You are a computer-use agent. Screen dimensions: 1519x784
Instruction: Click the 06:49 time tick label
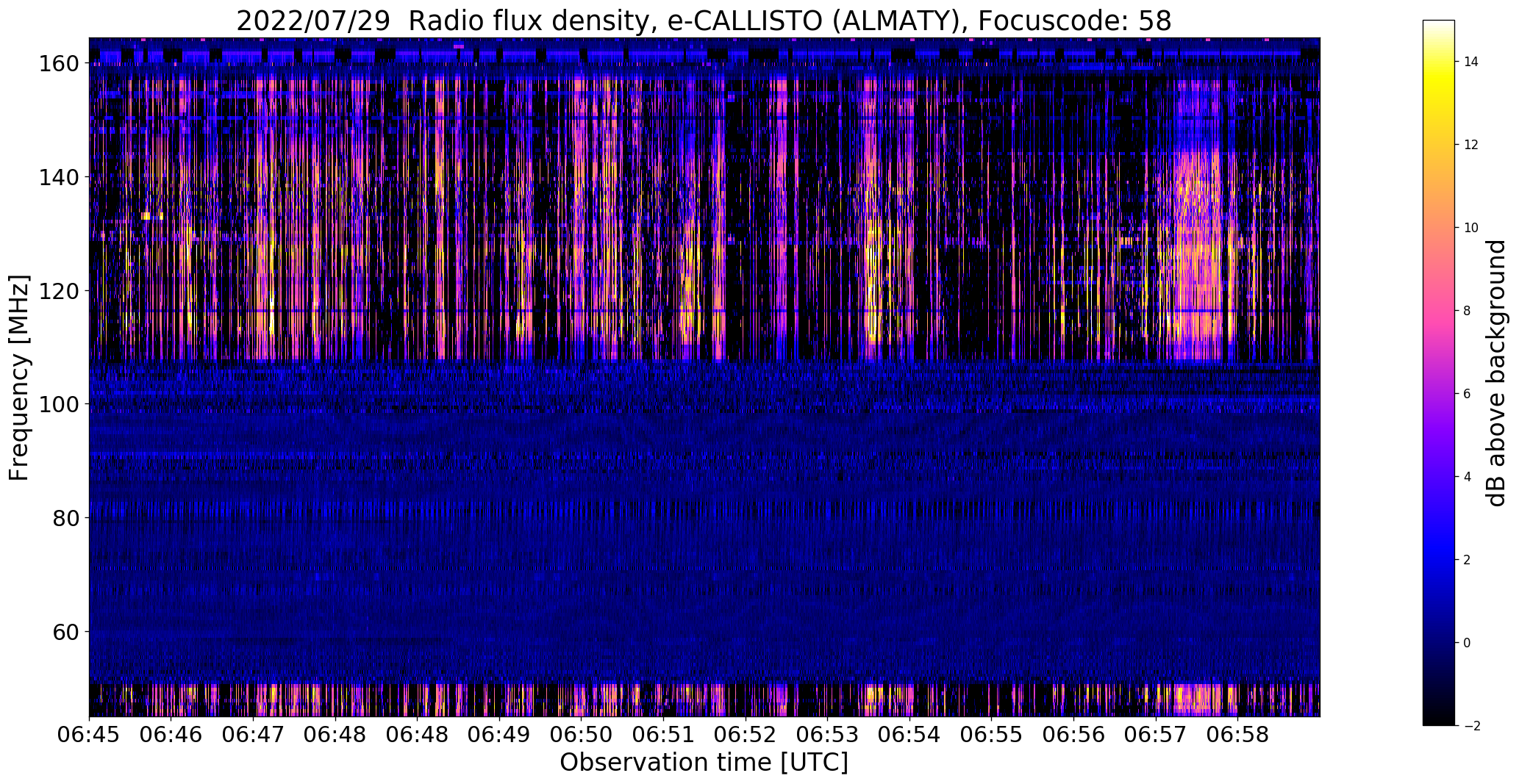(x=500, y=736)
